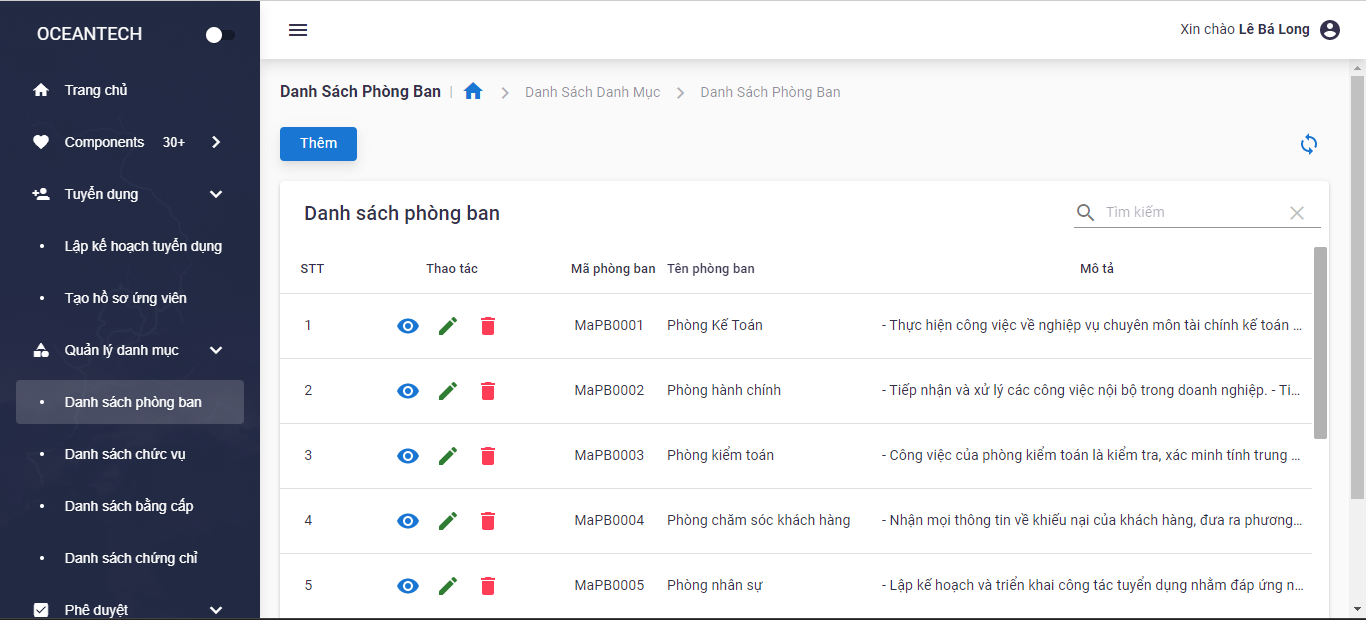Click the Quản lý danh mục category icon

(x=41, y=350)
